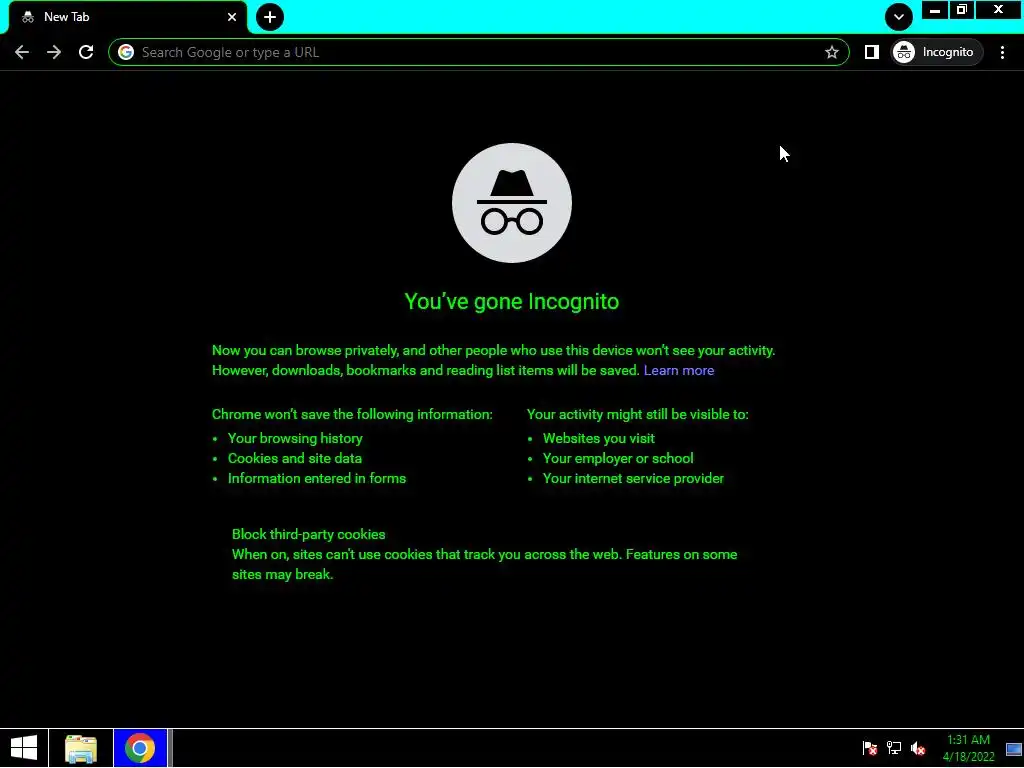Click the show desktop button in the taskbar
Viewport: 1024px width, 768px height.
click(1014, 748)
